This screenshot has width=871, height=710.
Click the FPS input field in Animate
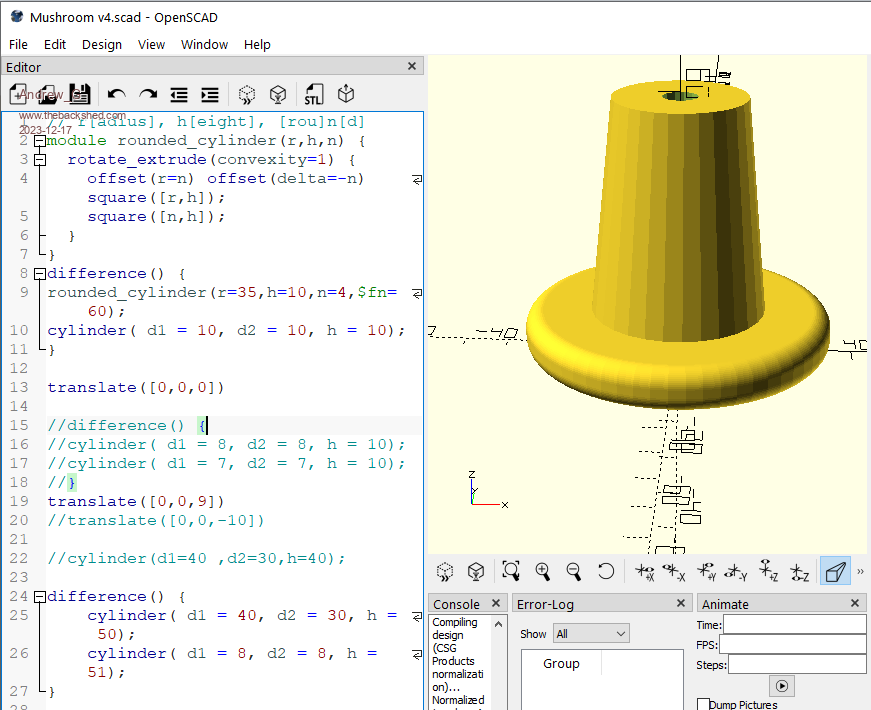pyautogui.click(x=792, y=644)
